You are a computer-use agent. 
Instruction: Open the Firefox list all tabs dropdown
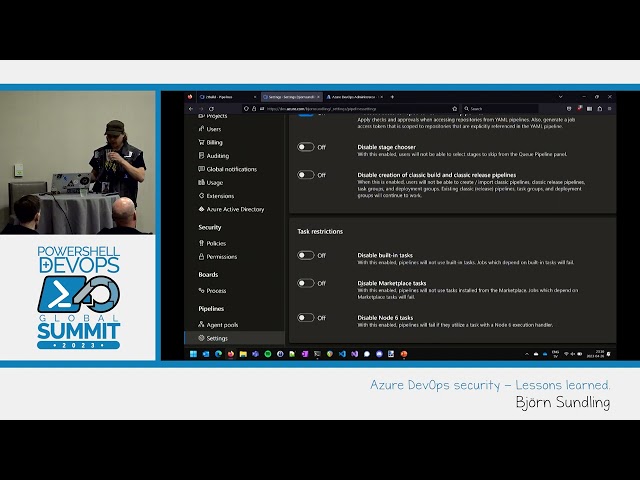[x=560, y=97]
